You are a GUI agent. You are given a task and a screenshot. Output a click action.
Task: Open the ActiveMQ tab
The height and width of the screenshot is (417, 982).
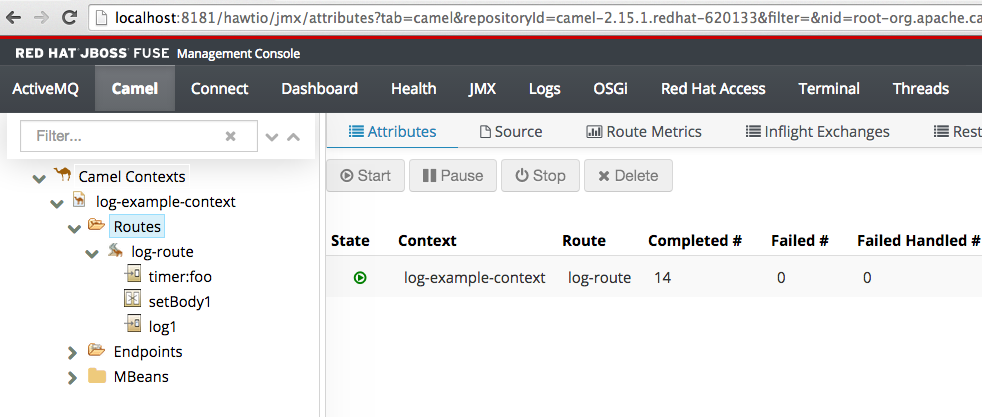[x=46, y=89]
